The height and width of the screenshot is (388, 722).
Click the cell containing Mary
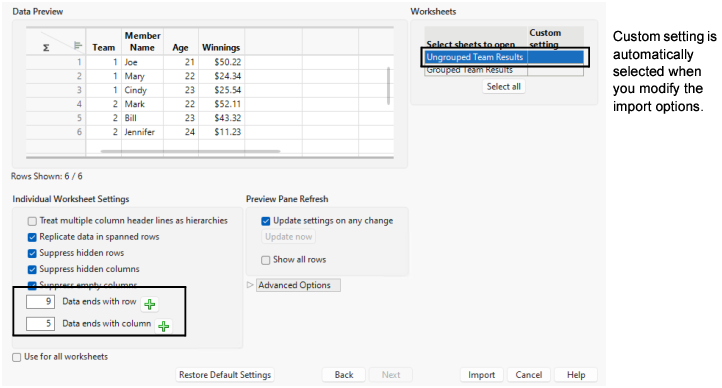tap(142, 76)
